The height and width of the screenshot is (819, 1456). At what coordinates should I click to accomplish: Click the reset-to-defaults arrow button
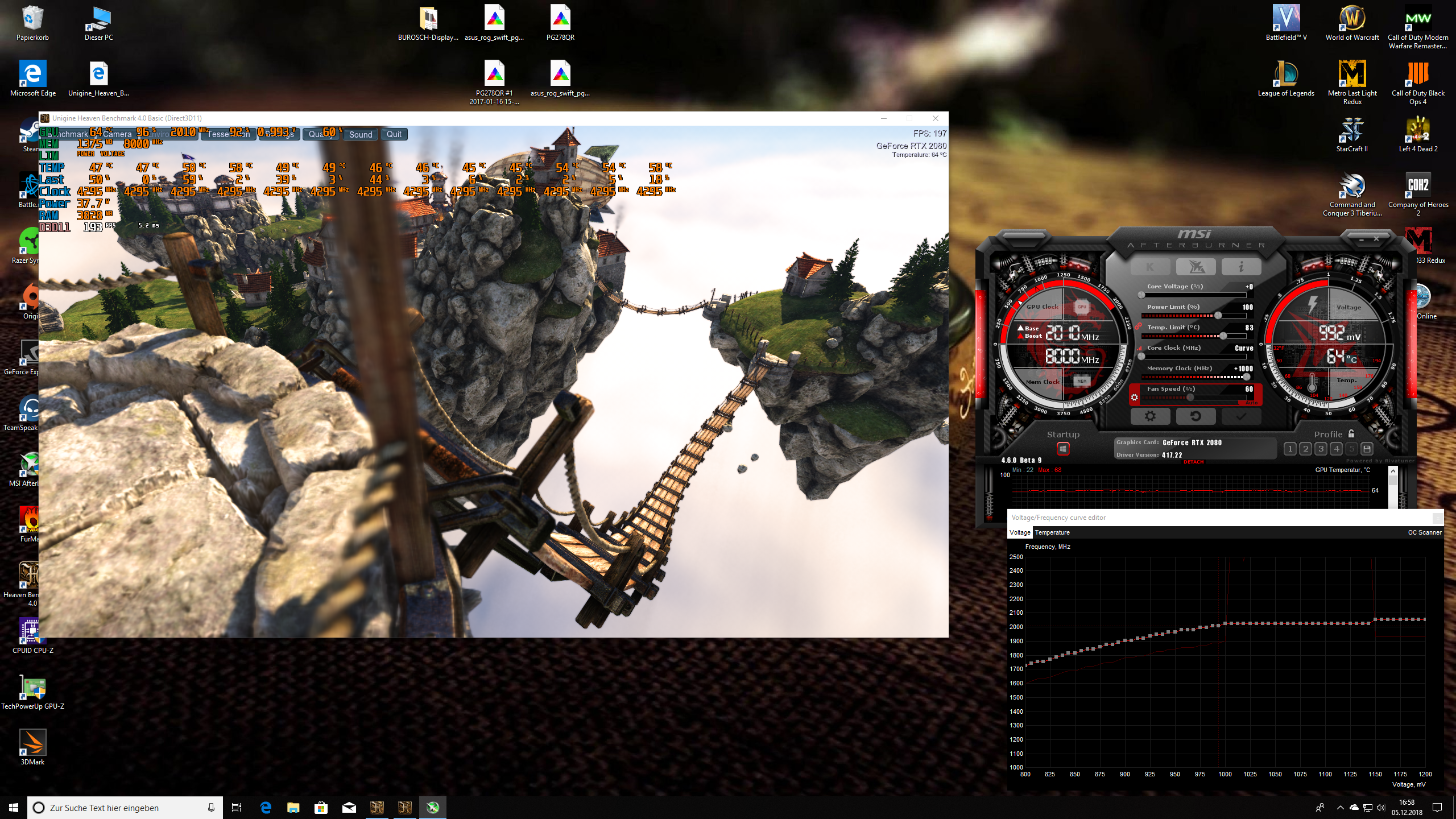(1196, 416)
